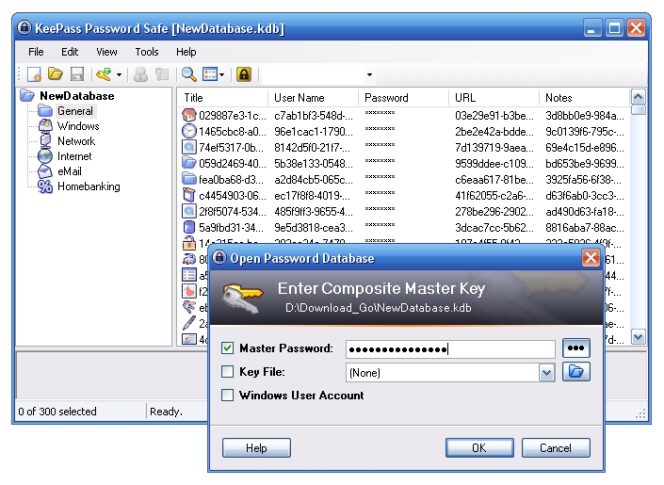The image size is (664, 485).
Task: Click the Copy user name toolbar icon
Action: [x=141, y=75]
